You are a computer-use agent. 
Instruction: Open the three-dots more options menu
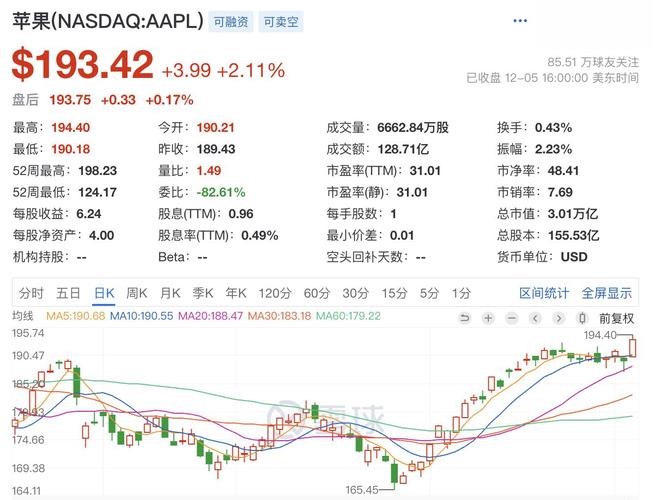point(519,21)
